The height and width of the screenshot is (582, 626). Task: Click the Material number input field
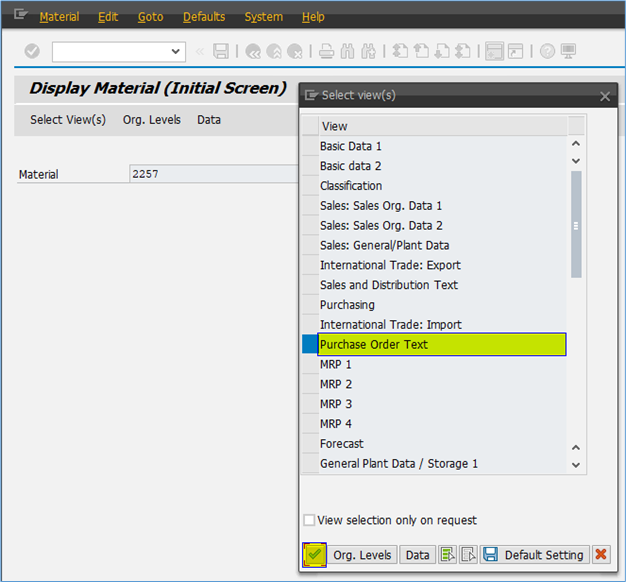click(x=214, y=174)
